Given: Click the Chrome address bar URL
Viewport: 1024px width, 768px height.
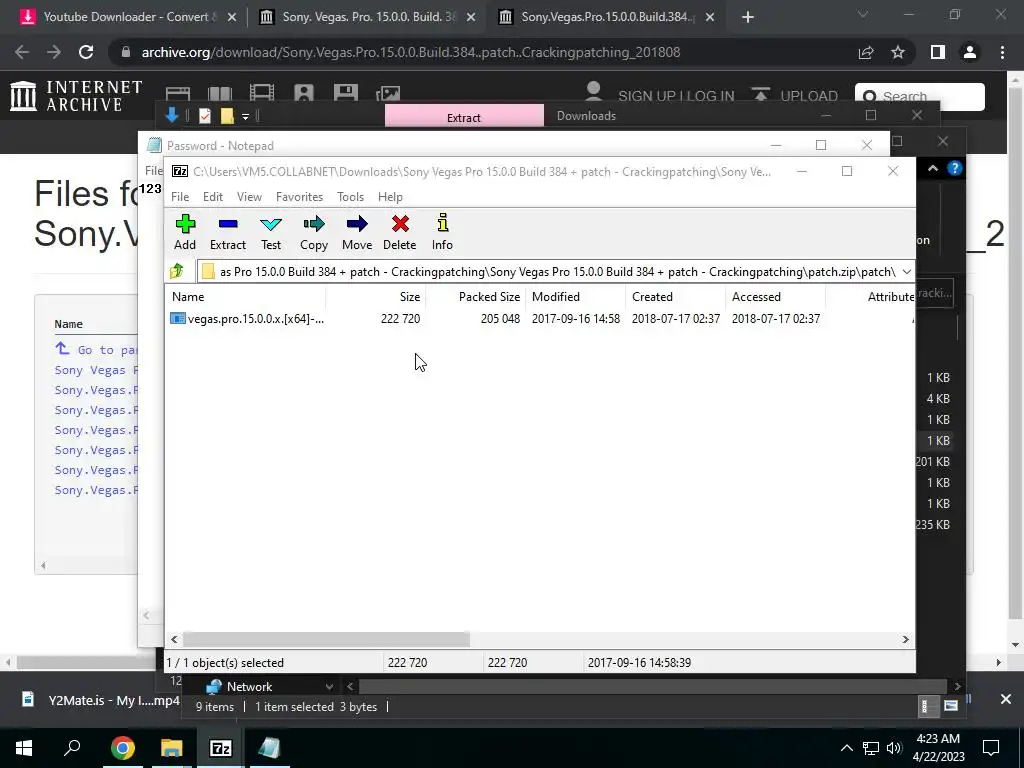Looking at the screenshot, I should tap(411, 52).
